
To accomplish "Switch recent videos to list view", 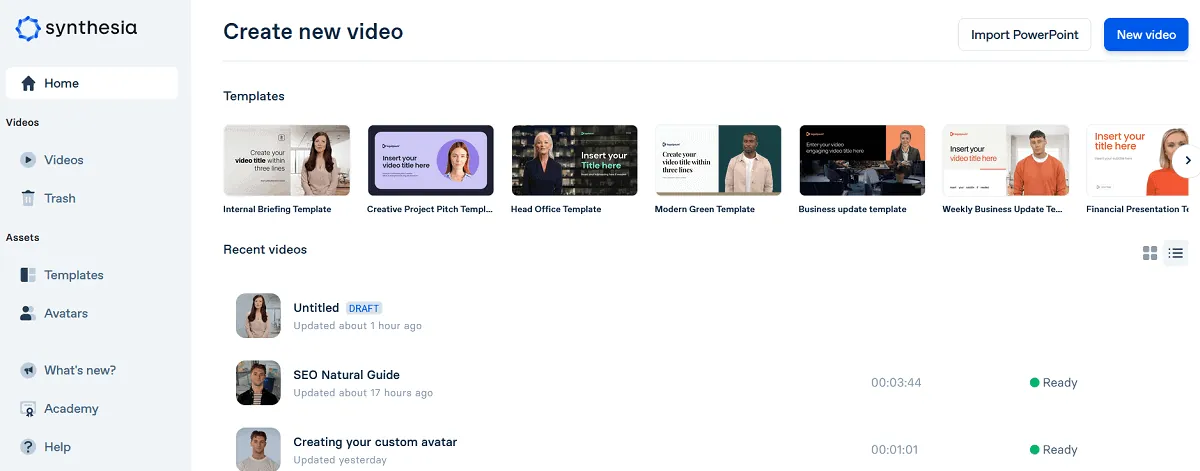I will pyautogui.click(x=1176, y=253).
